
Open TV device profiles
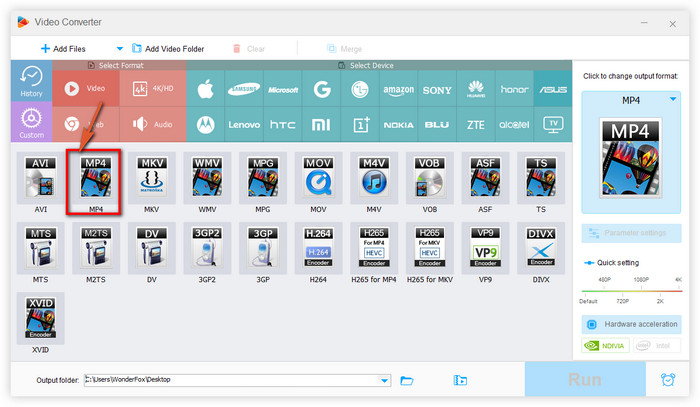click(553, 125)
